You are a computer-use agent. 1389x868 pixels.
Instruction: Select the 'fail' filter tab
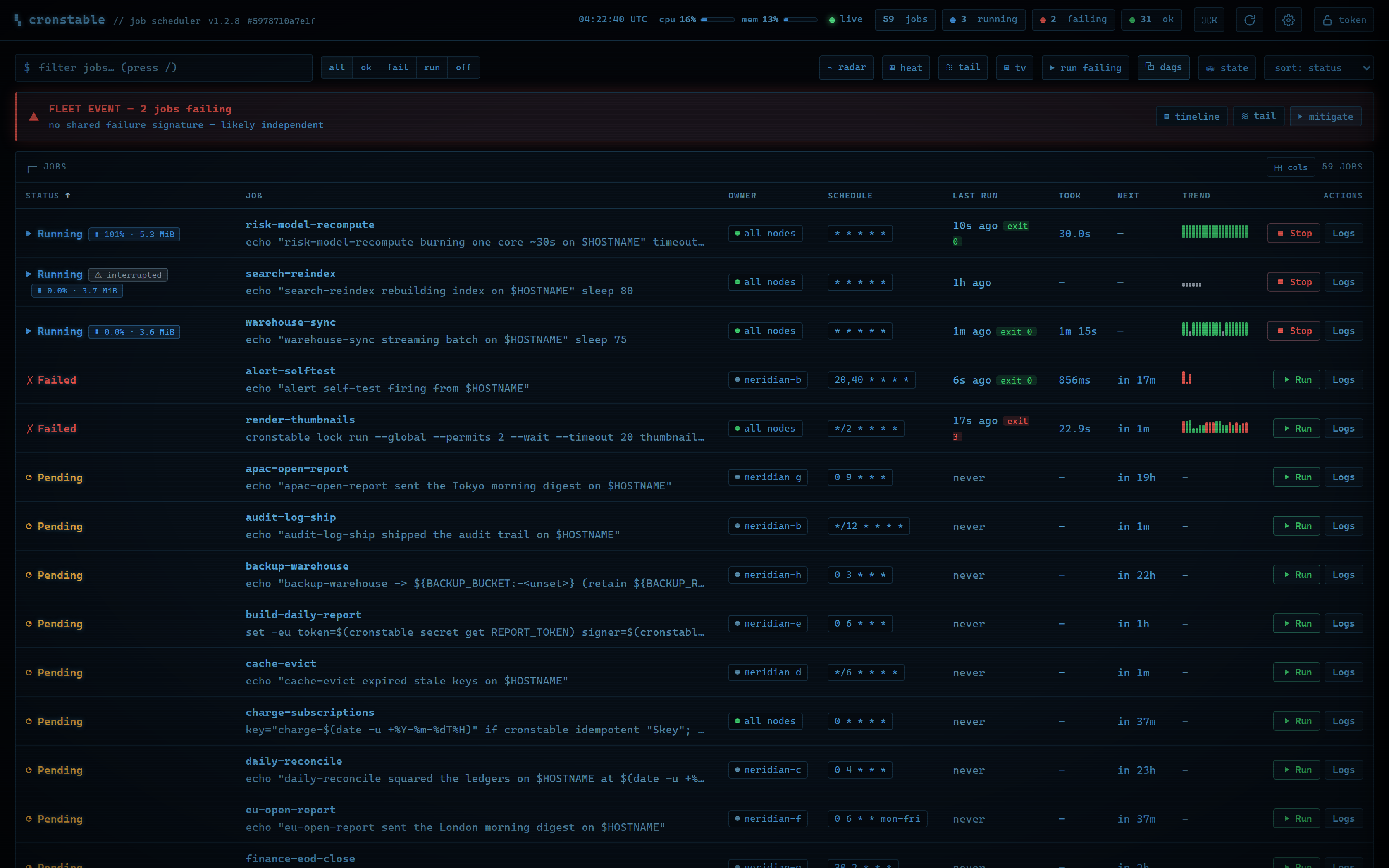coord(397,68)
